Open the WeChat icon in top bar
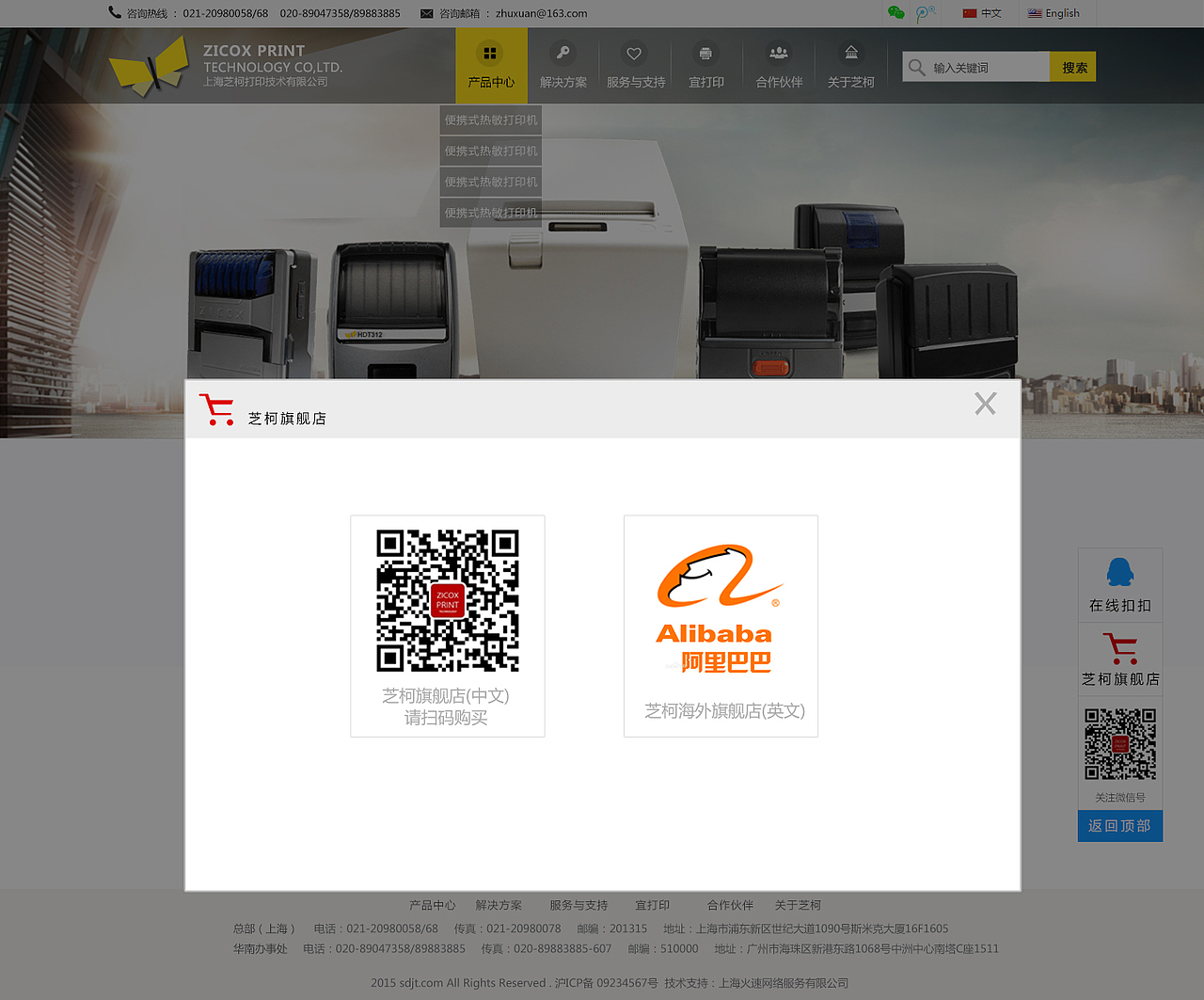 click(x=895, y=13)
